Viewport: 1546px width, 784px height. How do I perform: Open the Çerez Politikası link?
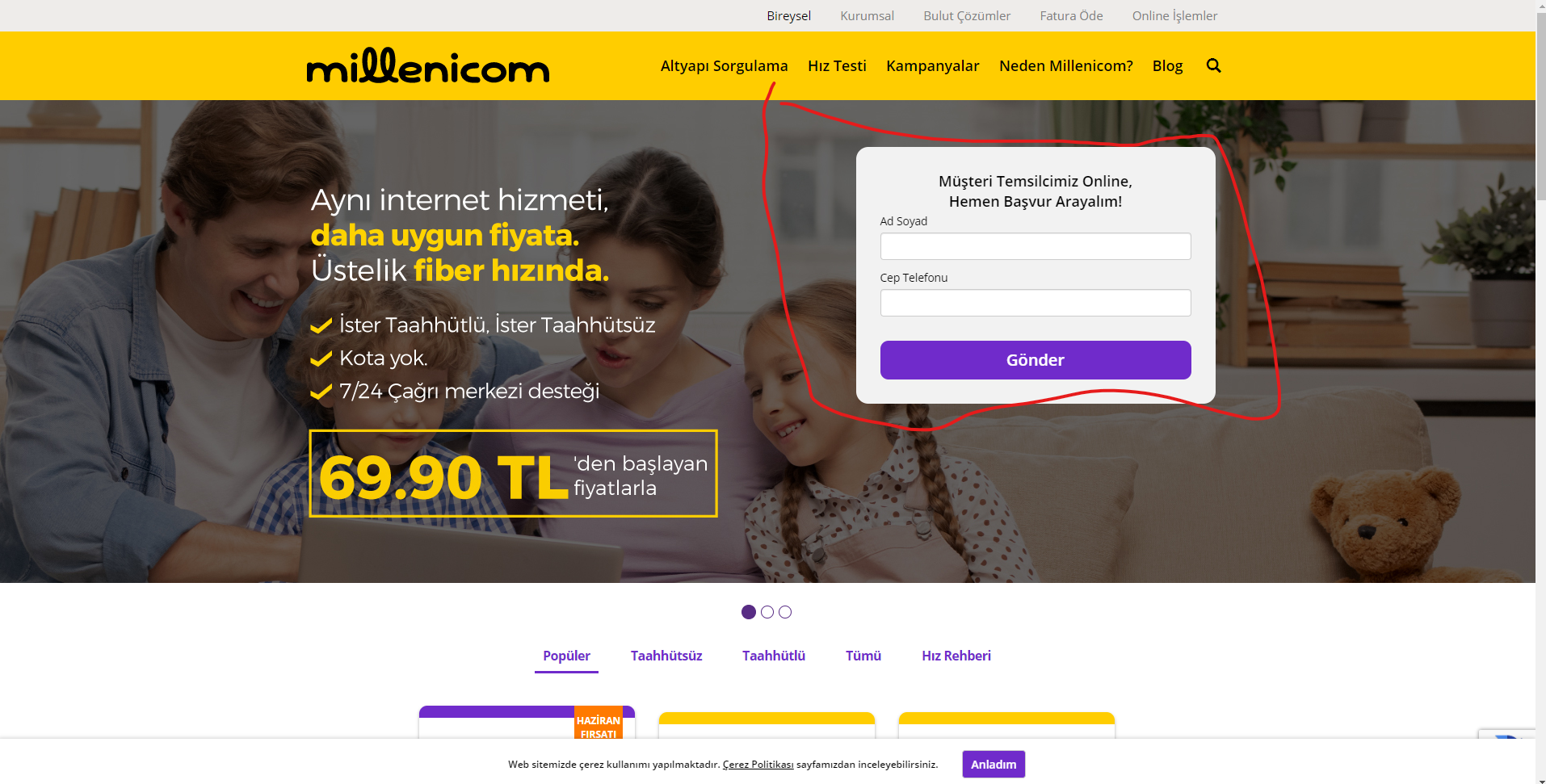click(x=758, y=765)
